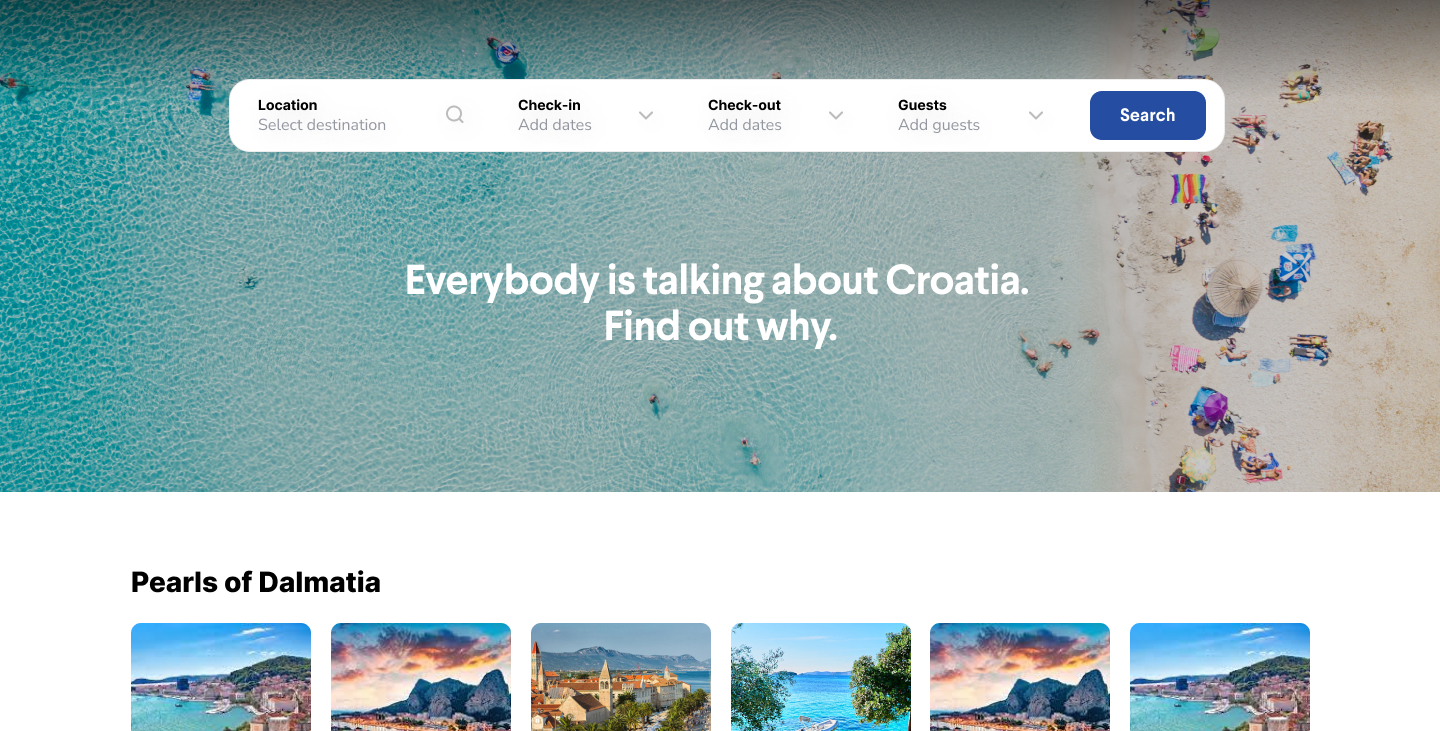The height and width of the screenshot is (731, 1440).
Task: Click the Guests label
Action: (x=922, y=105)
